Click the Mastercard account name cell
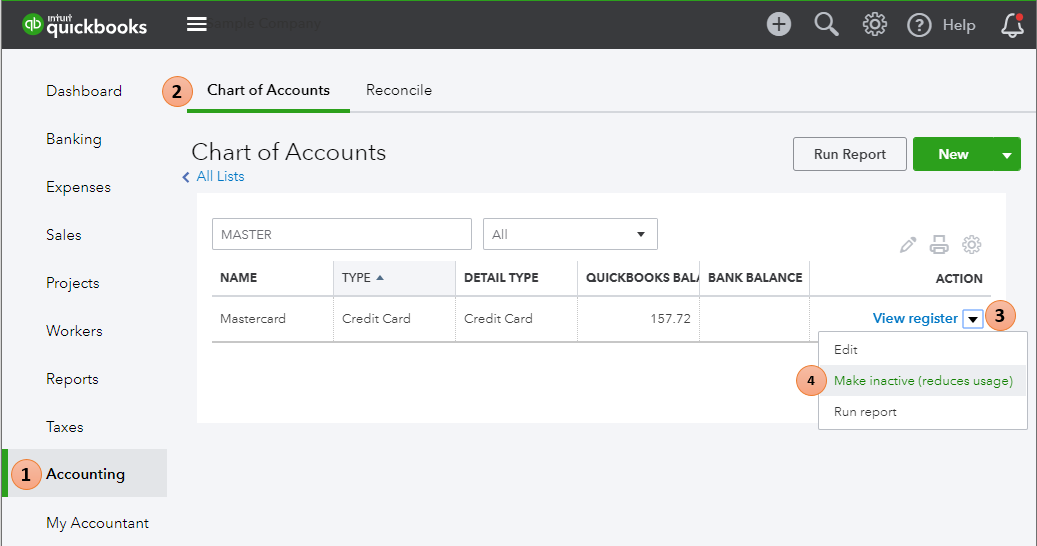The height and width of the screenshot is (546, 1037). pyautogui.click(x=253, y=319)
